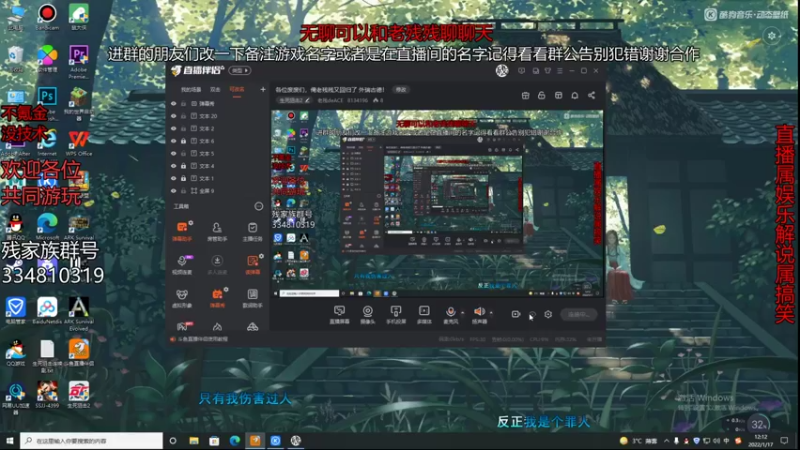Hide the 全屏 9 source layer
Image resolution: width=800 pixels, height=450 pixels.
[x=173, y=191]
